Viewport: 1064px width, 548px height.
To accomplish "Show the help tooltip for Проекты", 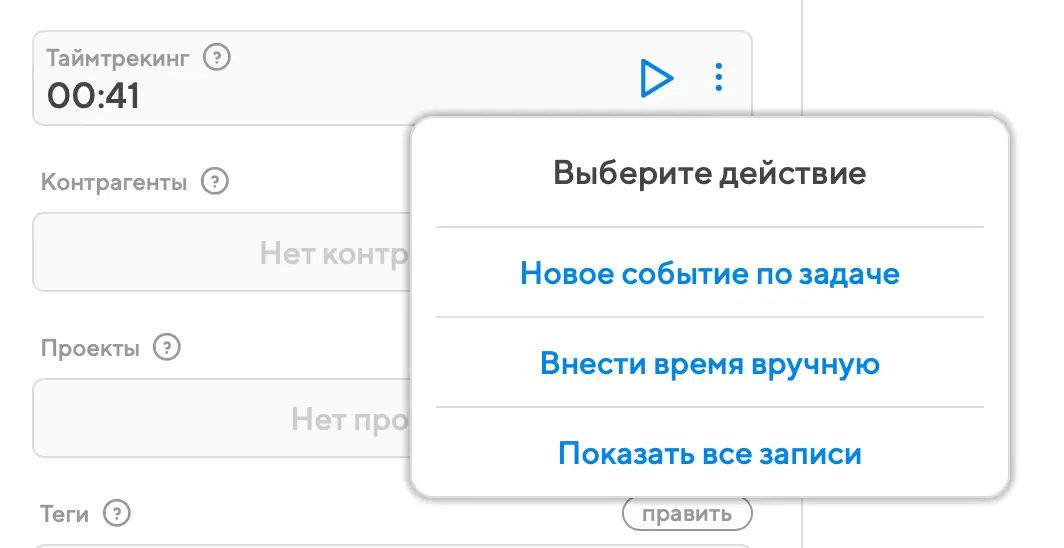I will [166, 348].
